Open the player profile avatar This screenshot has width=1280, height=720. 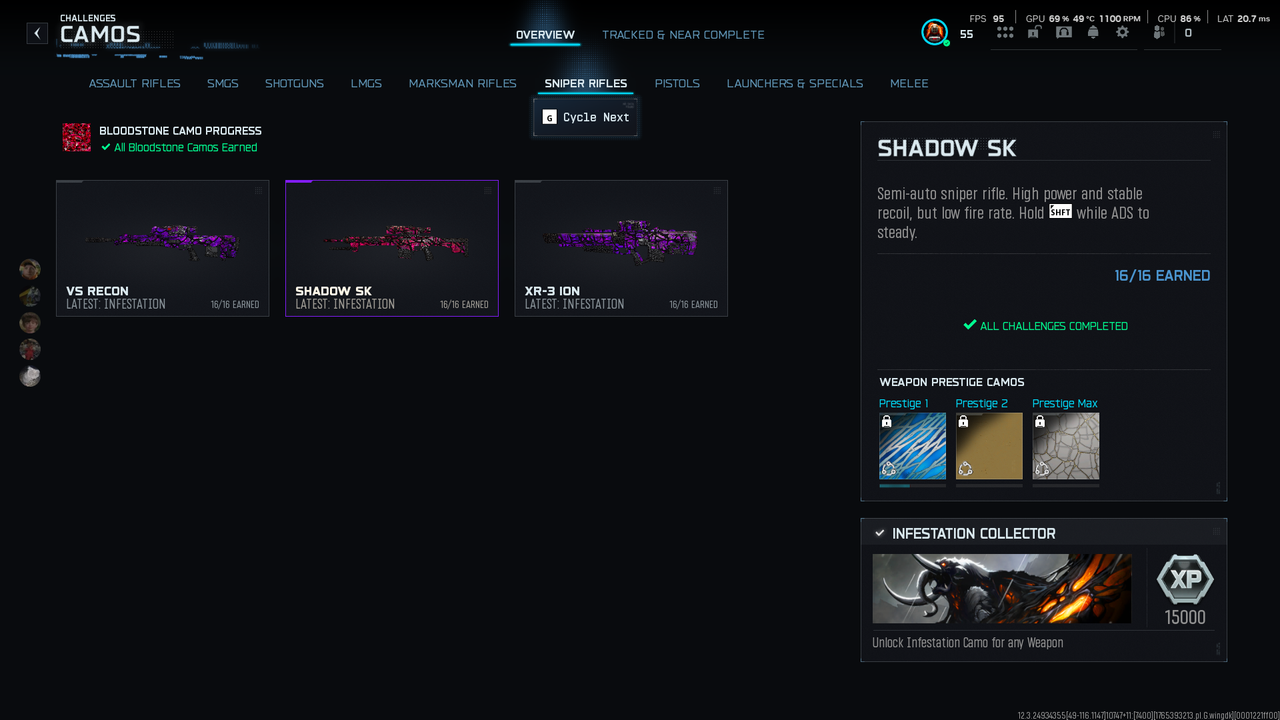[x=934, y=32]
